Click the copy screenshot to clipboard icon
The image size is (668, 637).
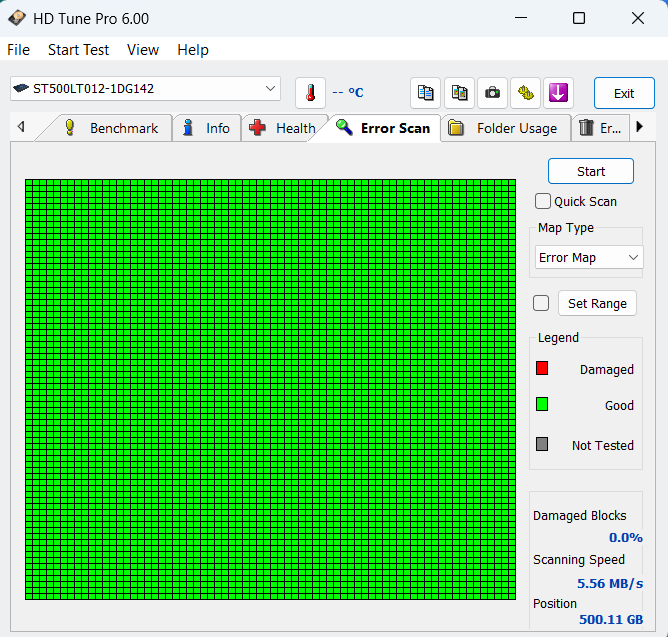click(x=459, y=92)
